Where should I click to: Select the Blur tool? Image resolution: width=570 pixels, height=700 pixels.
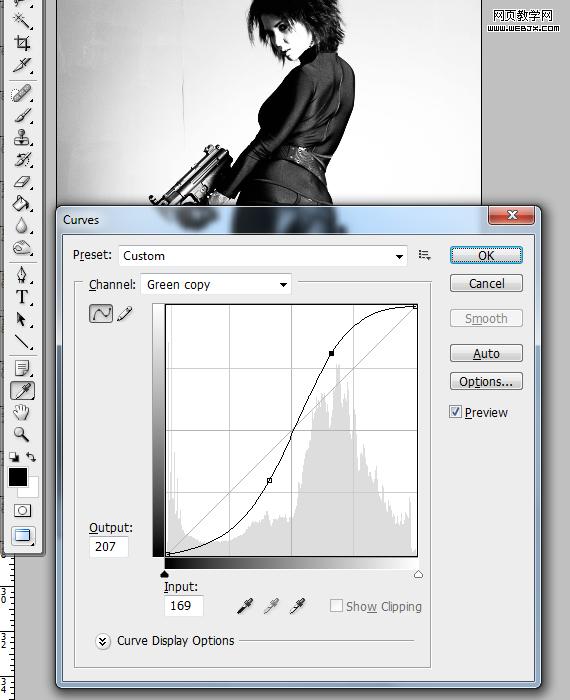(x=21, y=225)
